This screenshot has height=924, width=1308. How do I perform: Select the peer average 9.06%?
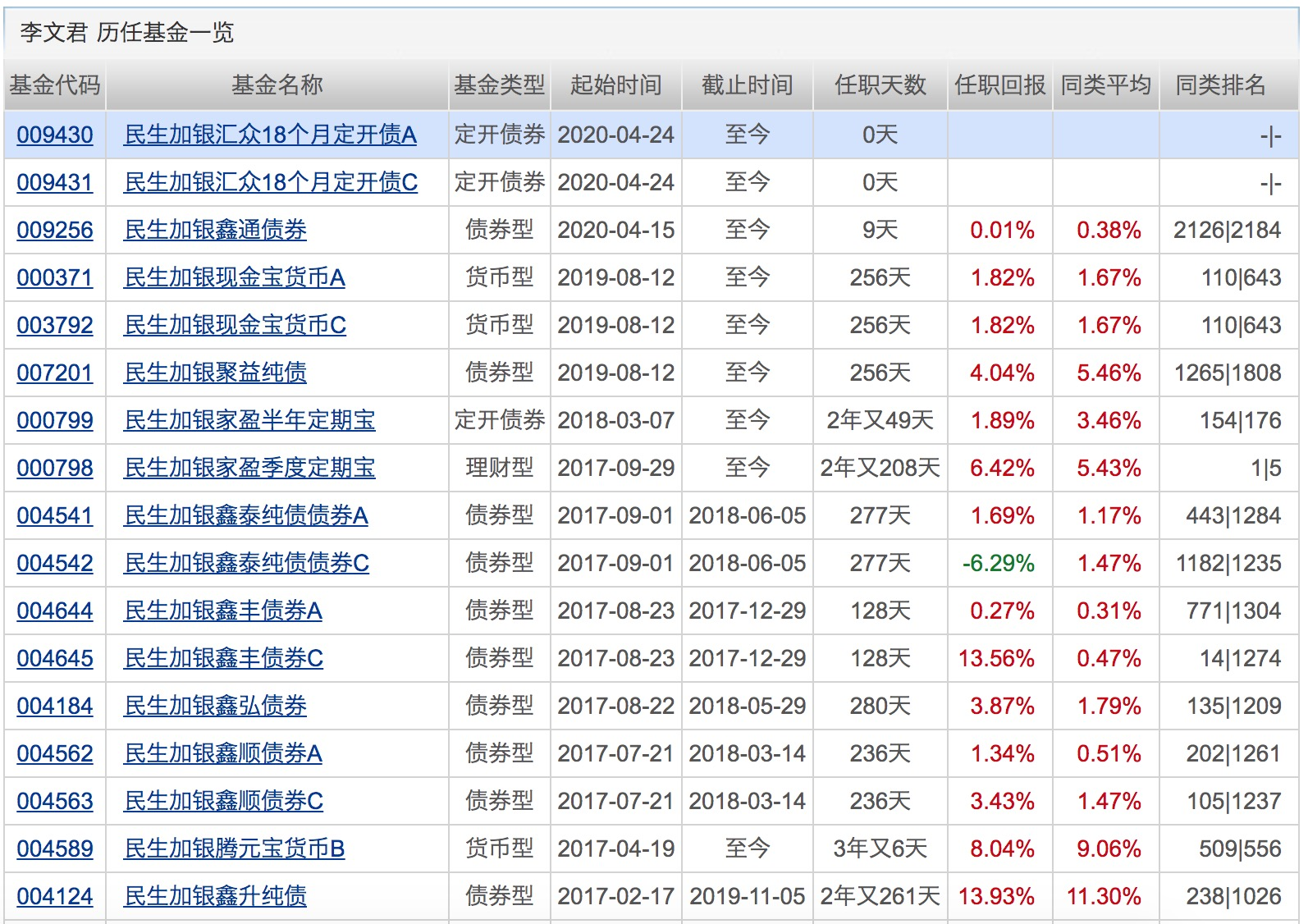click(1109, 849)
